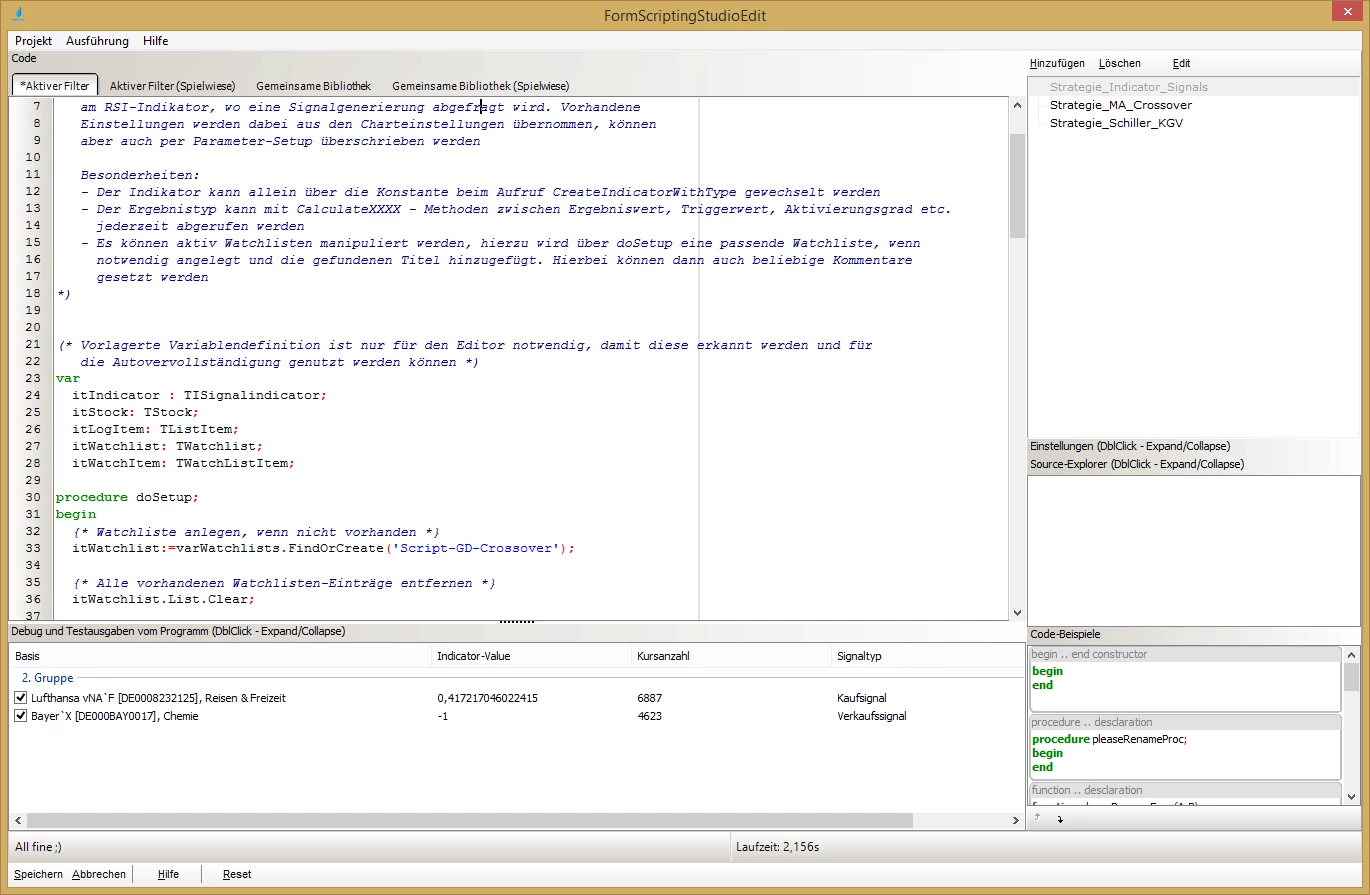Open the Projekt menu
The height and width of the screenshot is (895, 1370).
click(33, 41)
